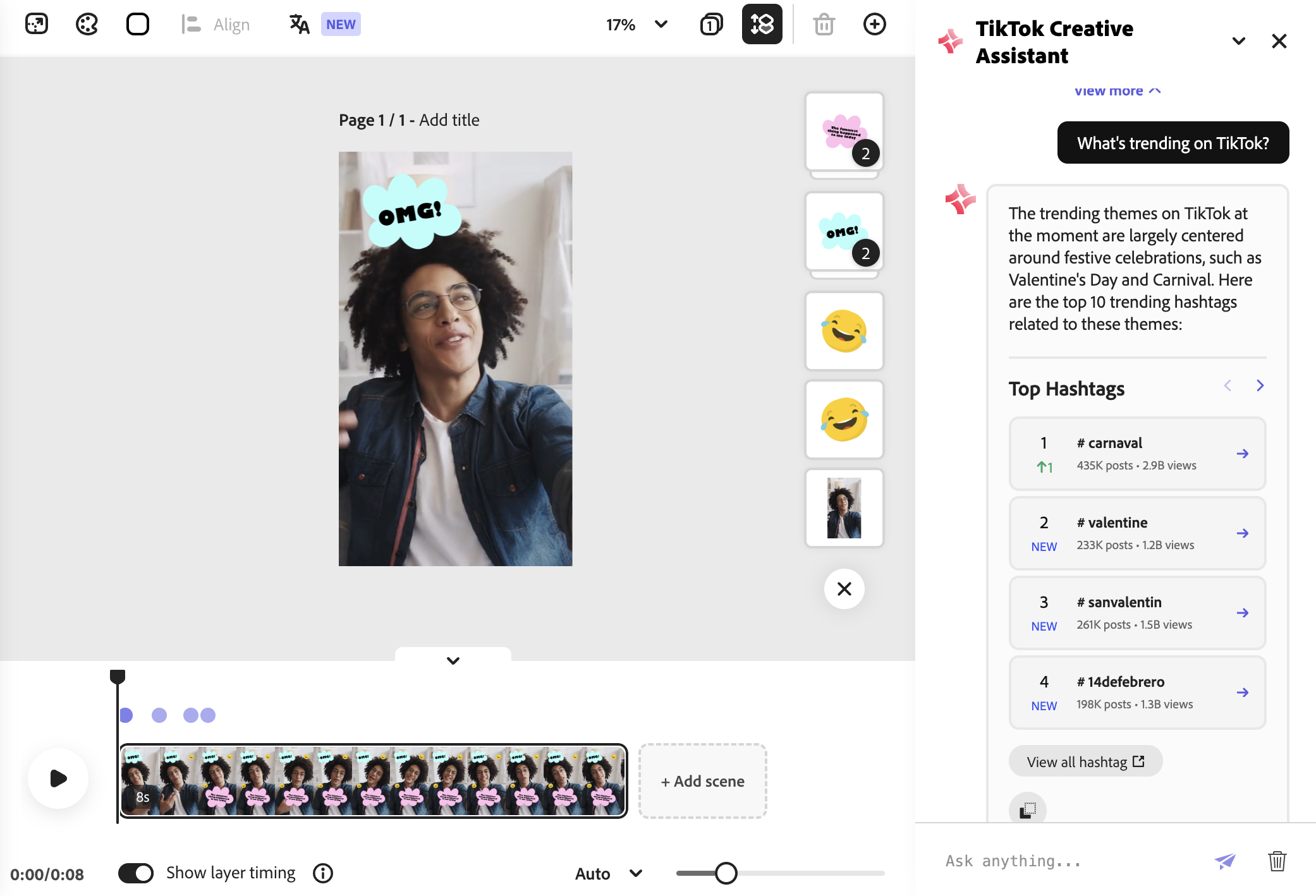
Task: Toggle Show layer timing switch
Action: tap(136, 873)
